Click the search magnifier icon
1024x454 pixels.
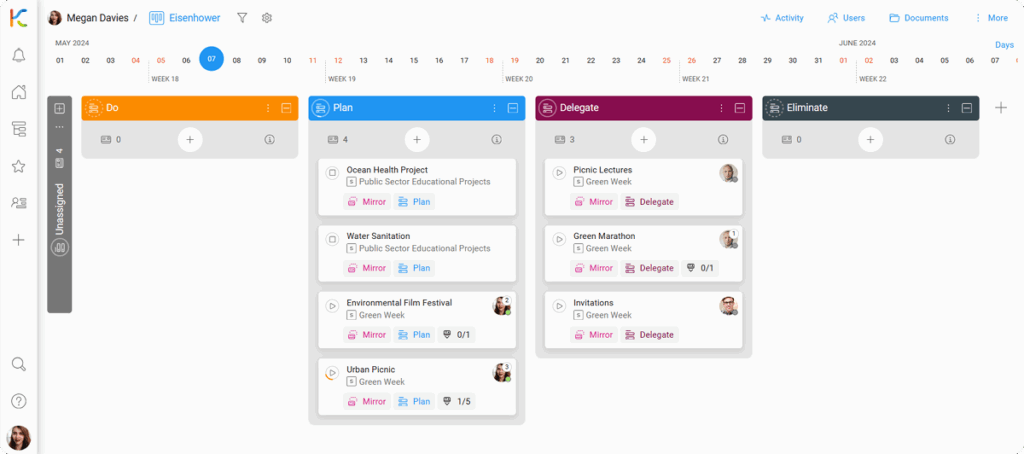pos(18,364)
